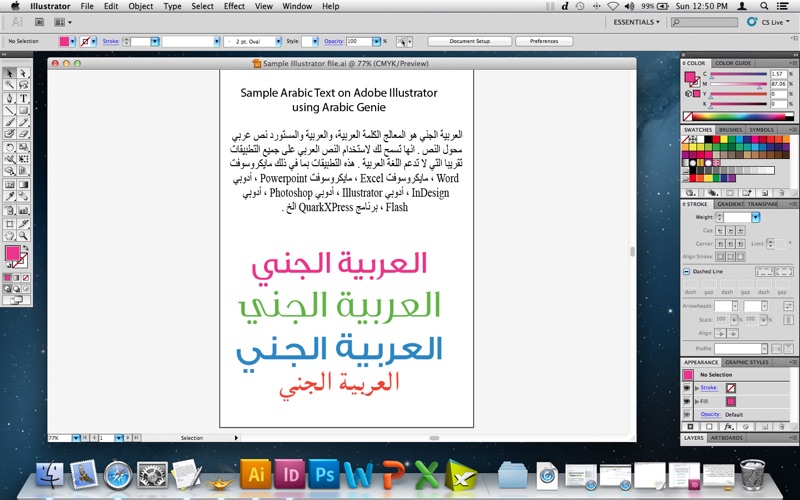
Task: Select the Eraser tool
Action: [x=23, y=134]
